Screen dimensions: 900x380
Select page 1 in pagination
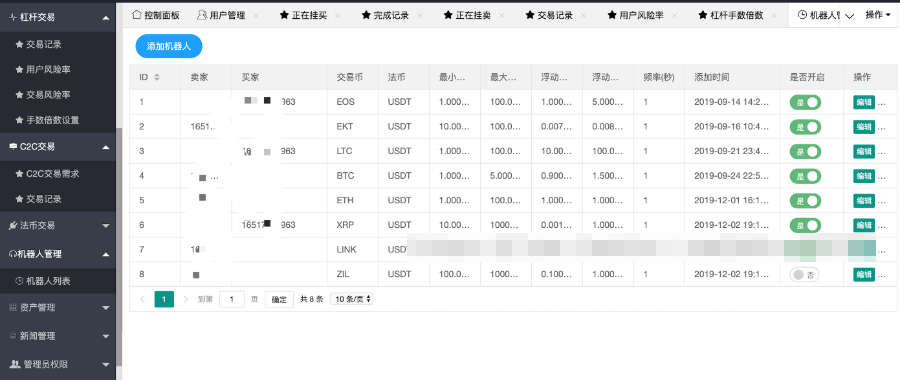coord(164,299)
